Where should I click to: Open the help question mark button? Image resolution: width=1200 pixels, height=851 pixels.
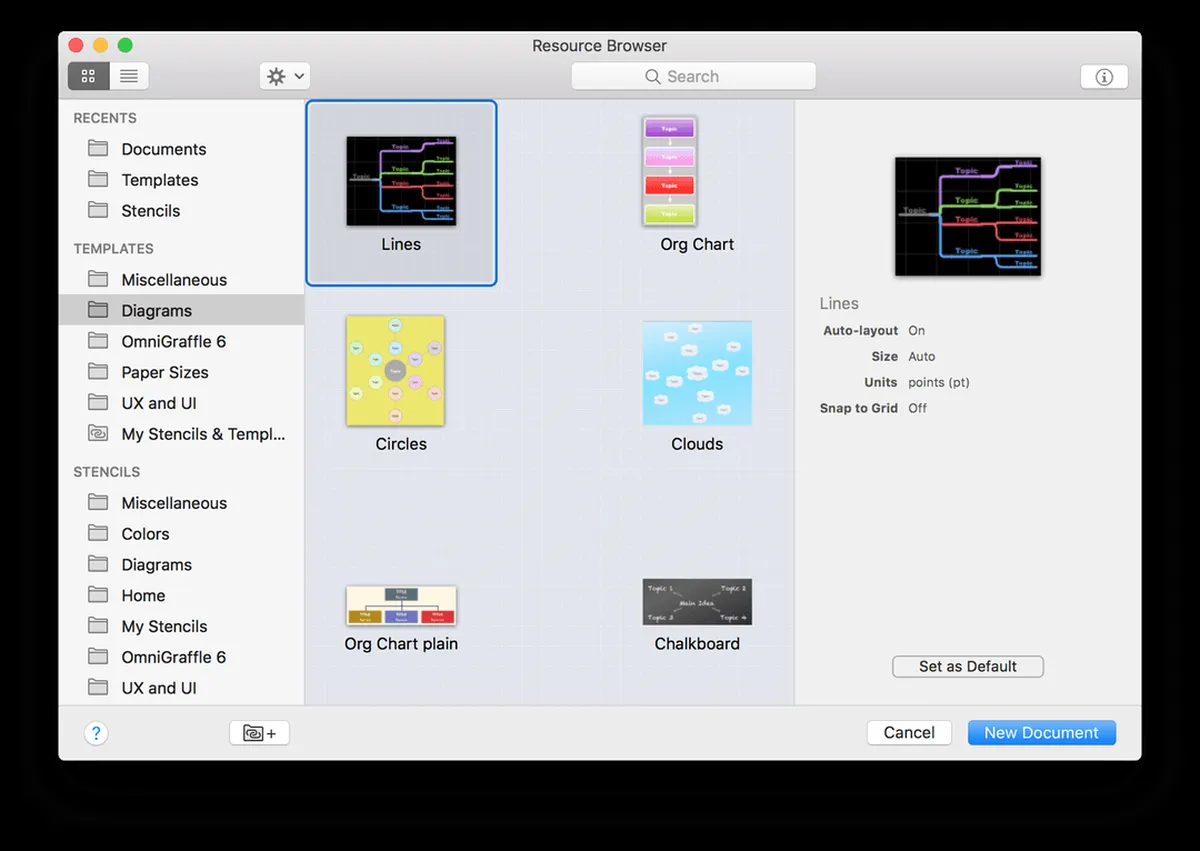[x=95, y=733]
